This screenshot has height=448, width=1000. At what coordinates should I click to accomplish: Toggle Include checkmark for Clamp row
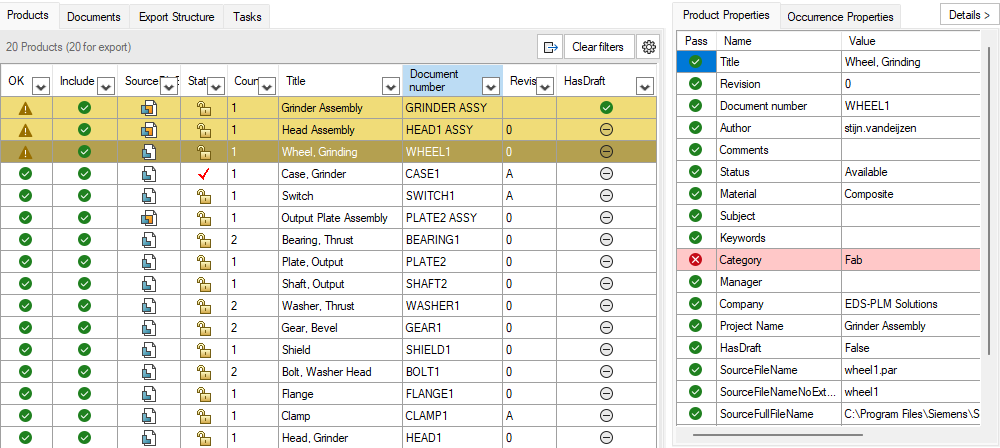click(84, 416)
